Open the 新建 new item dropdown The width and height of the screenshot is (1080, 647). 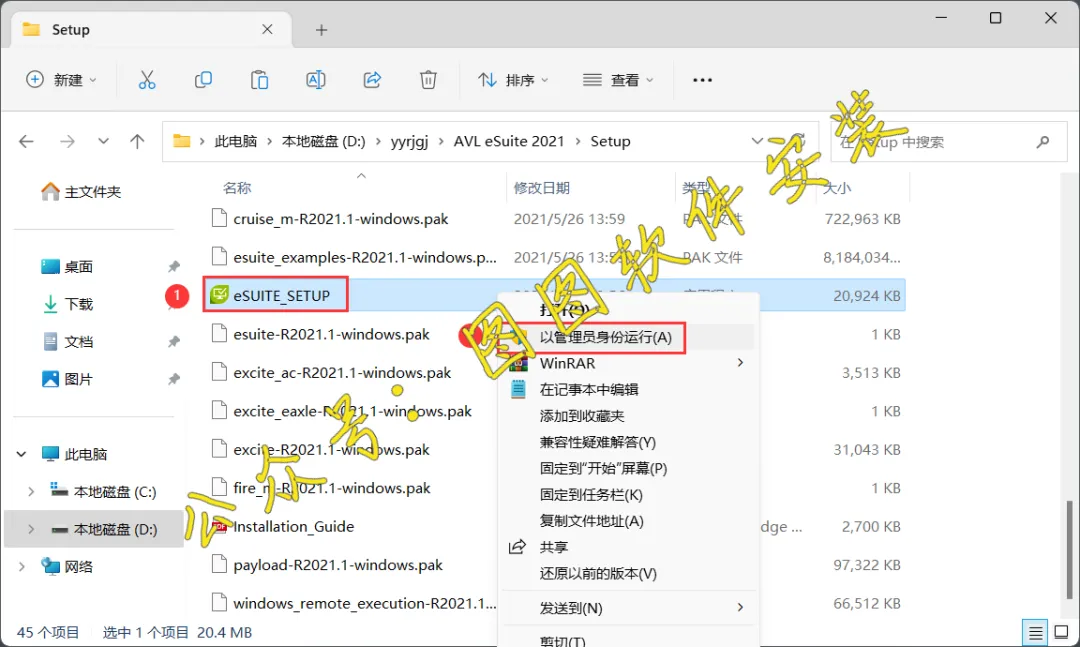(61, 80)
